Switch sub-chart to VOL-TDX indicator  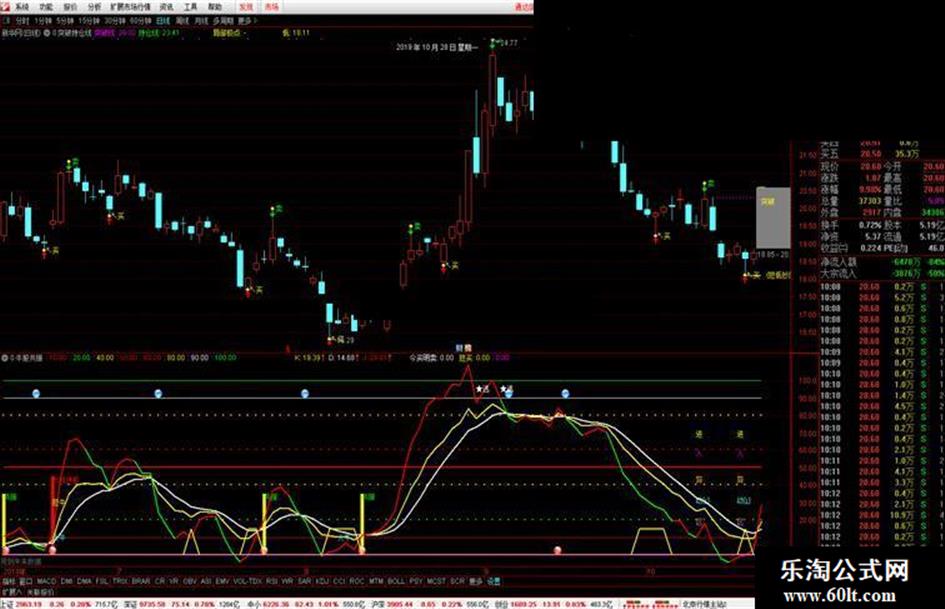248,581
